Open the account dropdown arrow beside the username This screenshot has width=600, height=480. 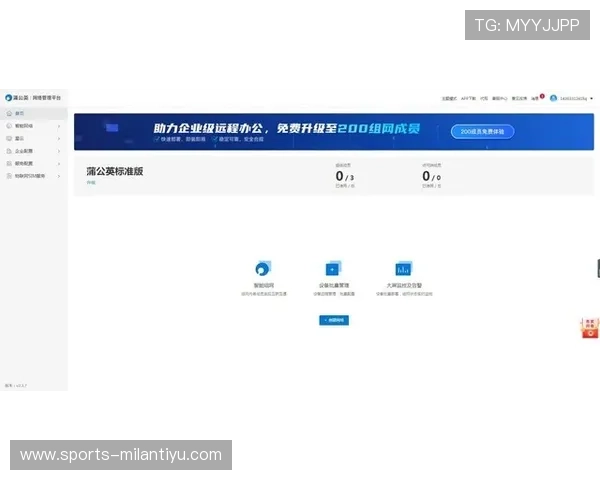click(x=592, y=99)
